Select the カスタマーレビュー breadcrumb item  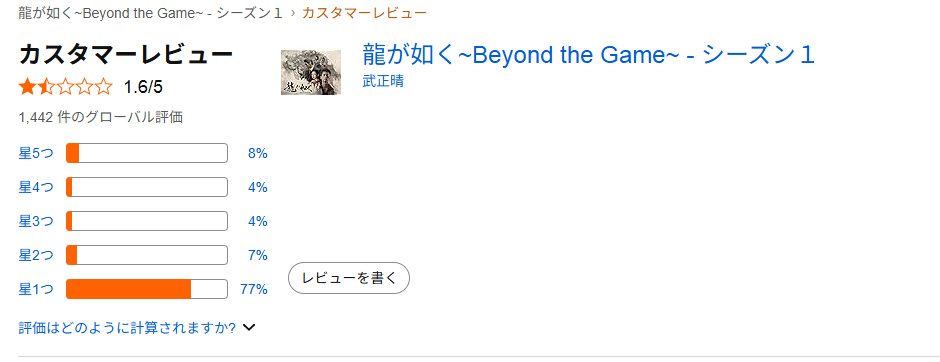pyautogui.click(x=364, y=13)
